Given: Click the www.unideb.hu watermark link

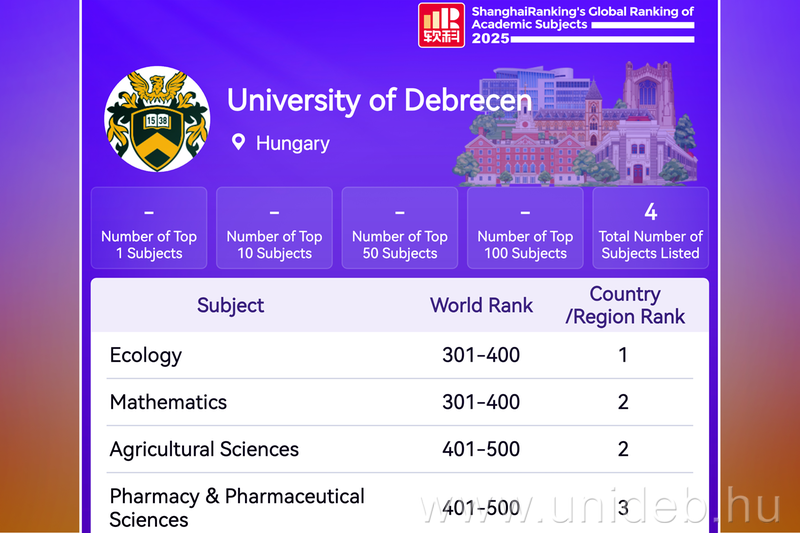Looking at the screenshot, I should click(600, 507).
